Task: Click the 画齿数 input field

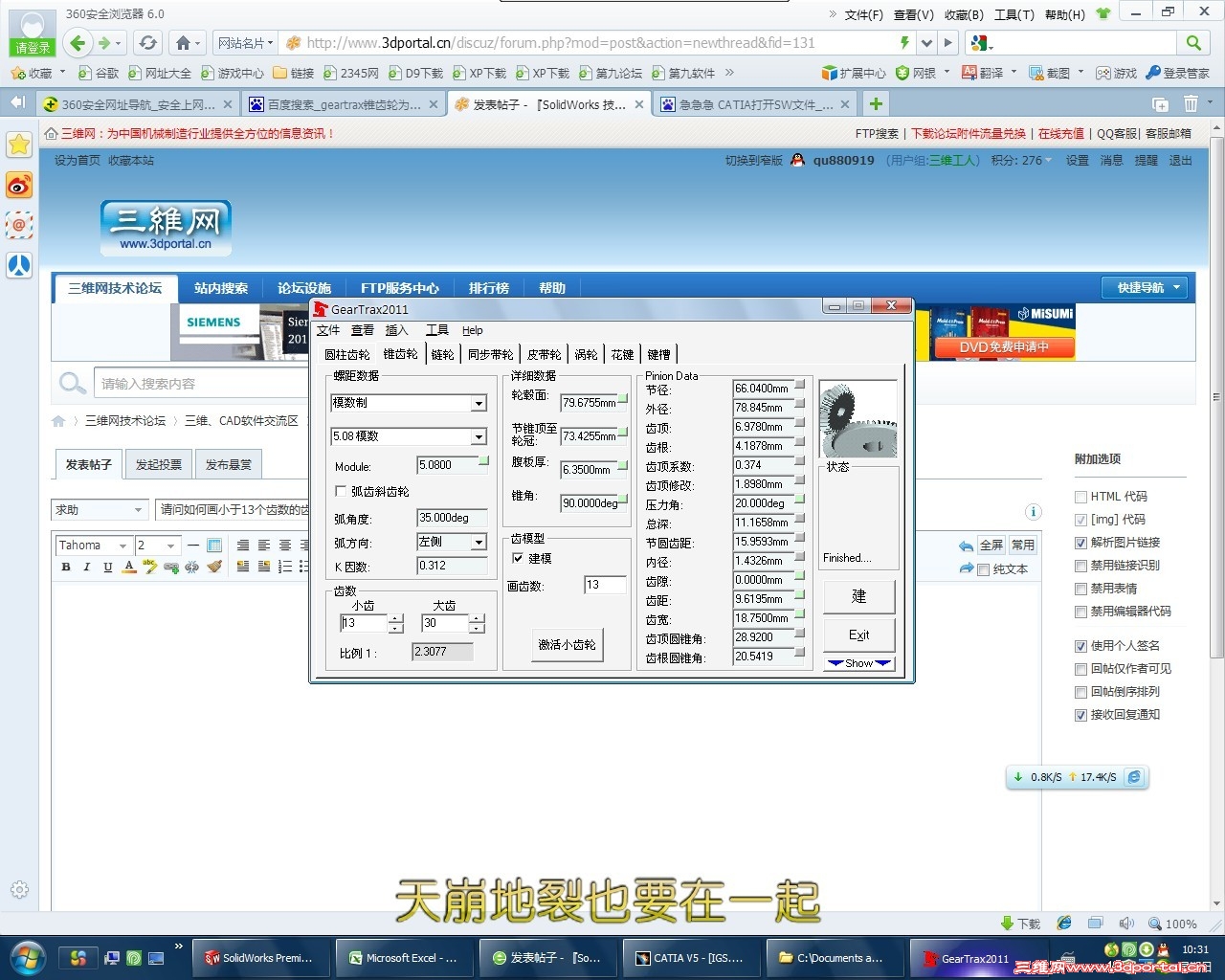Action: pos(605,585)
